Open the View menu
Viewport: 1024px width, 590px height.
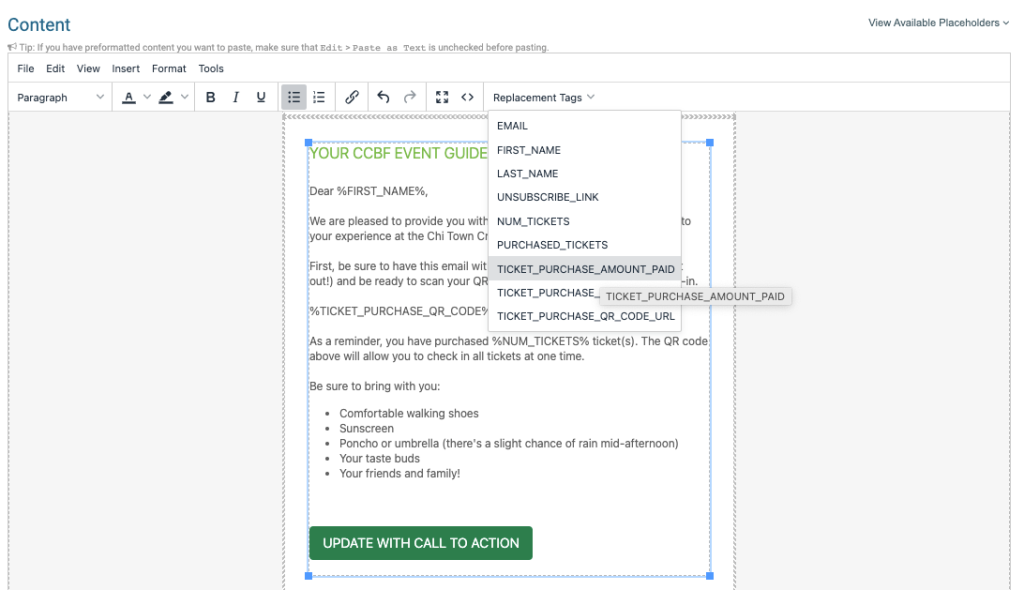pos(88,69)
